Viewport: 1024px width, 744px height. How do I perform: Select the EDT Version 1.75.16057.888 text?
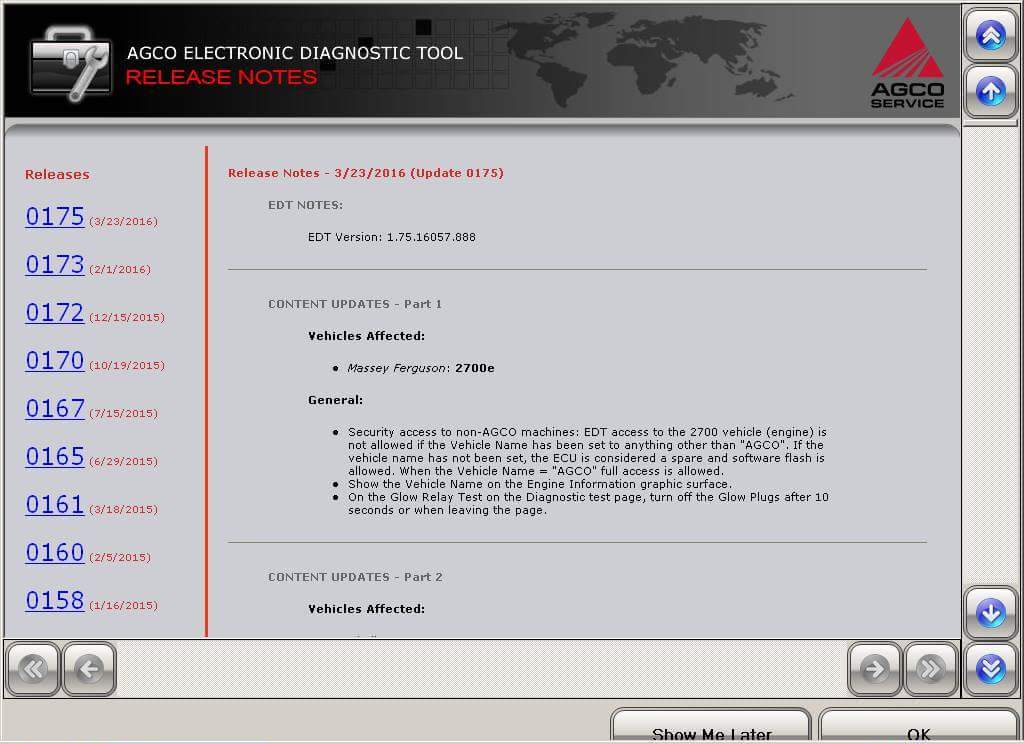coord(392,237)
